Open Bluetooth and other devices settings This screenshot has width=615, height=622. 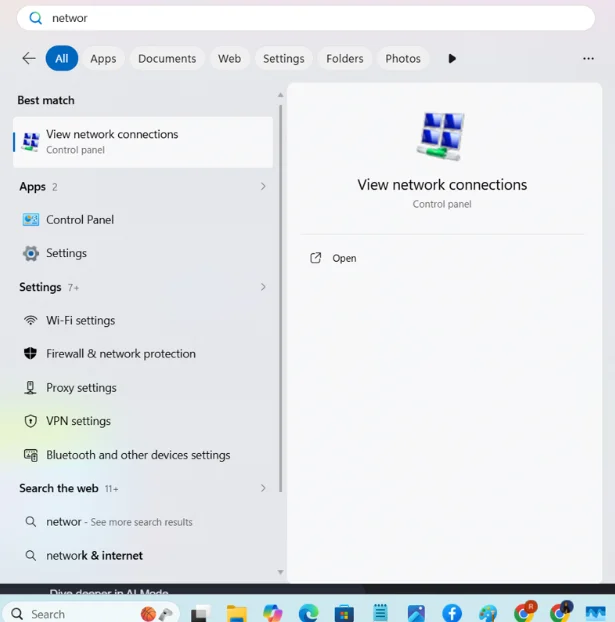(x=143, y=455)
